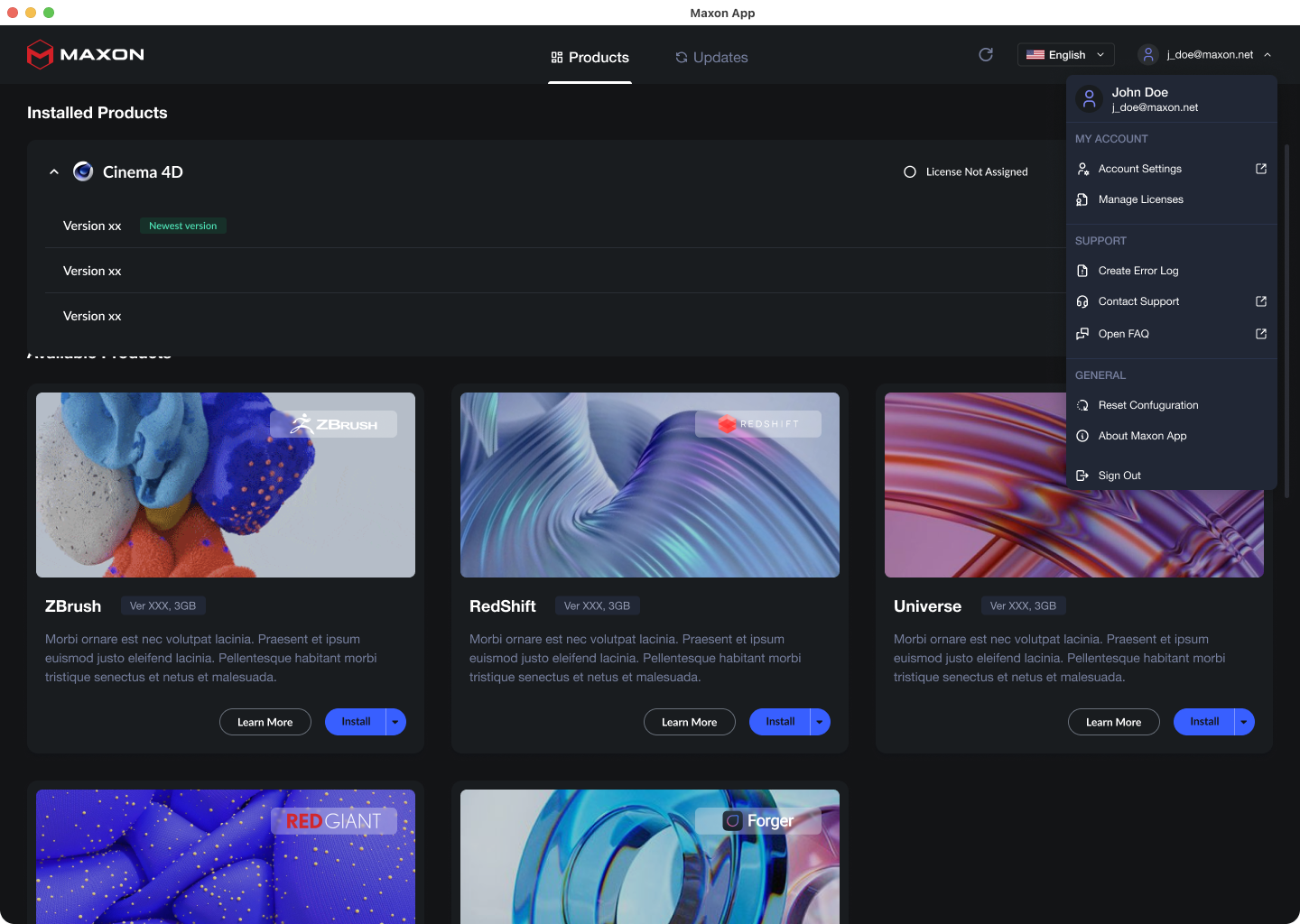
Task: Select Open FAQ menu item
Action: 1172,334
